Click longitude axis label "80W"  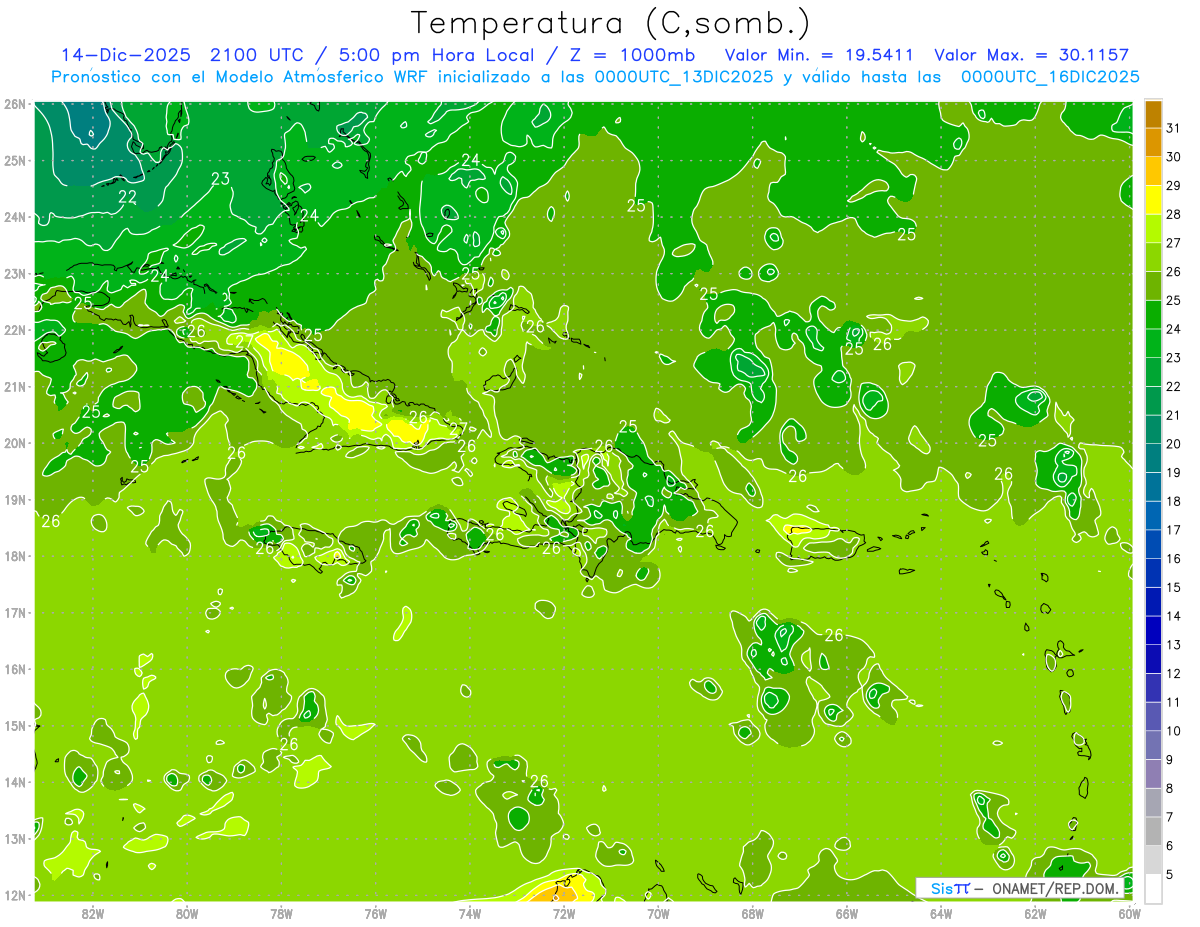coord(187,913)
